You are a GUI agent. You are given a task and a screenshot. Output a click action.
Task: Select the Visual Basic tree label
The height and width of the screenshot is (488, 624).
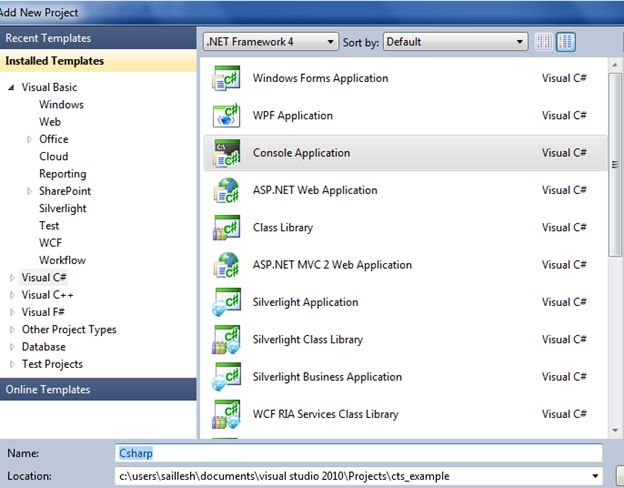click(x=49, y=87)
